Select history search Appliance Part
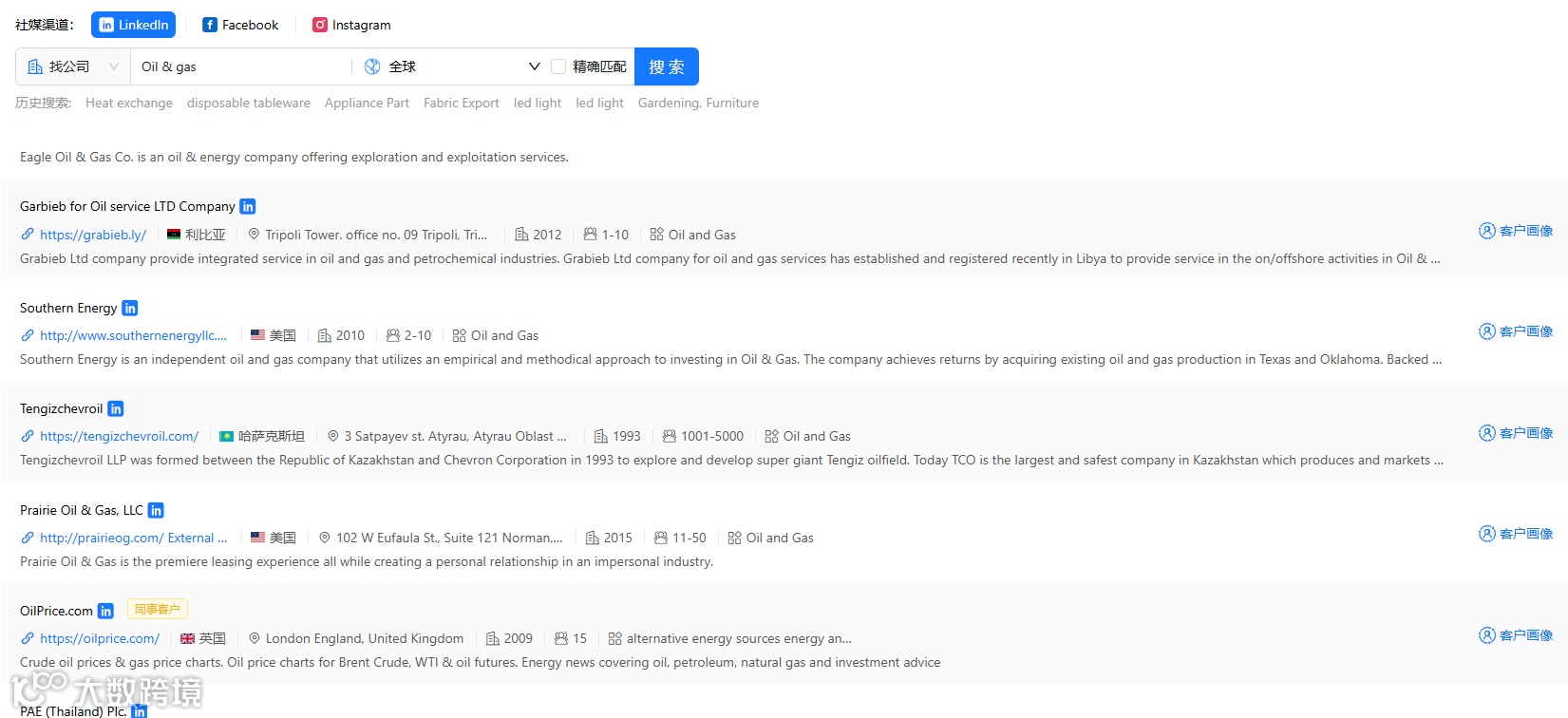 (367, 103)
